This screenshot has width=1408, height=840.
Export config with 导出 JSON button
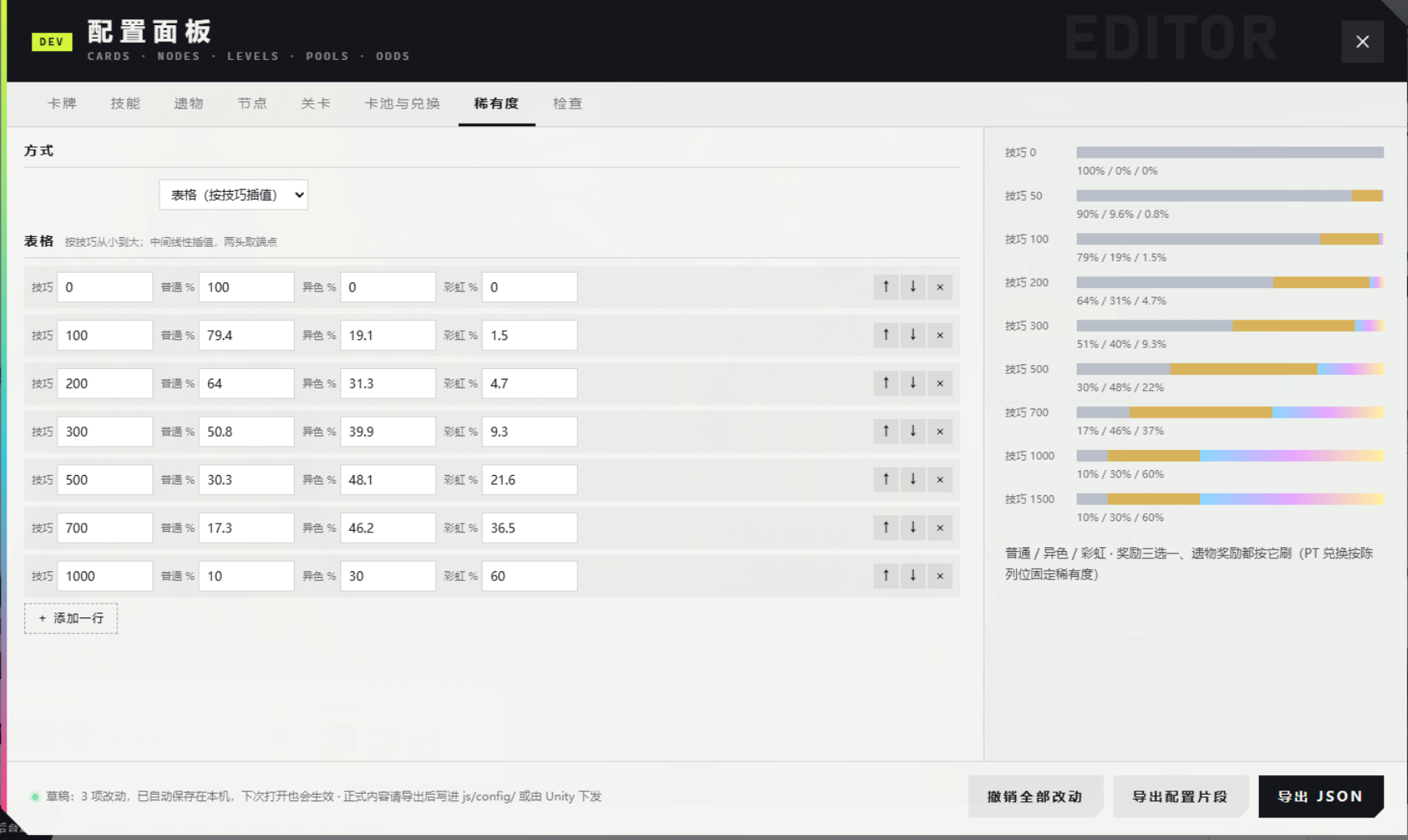pyautogui.click(x=1321, y=796)
